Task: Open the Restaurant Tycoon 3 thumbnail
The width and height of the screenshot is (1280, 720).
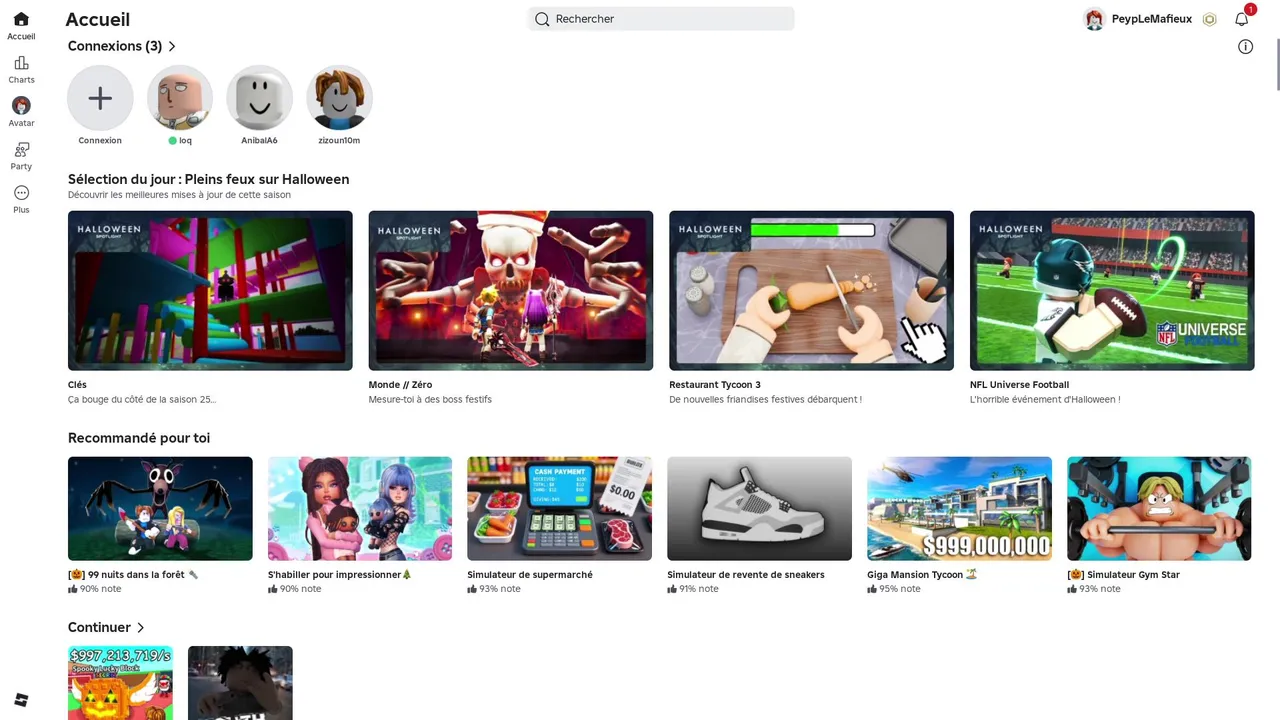Action: click(811, 290)
